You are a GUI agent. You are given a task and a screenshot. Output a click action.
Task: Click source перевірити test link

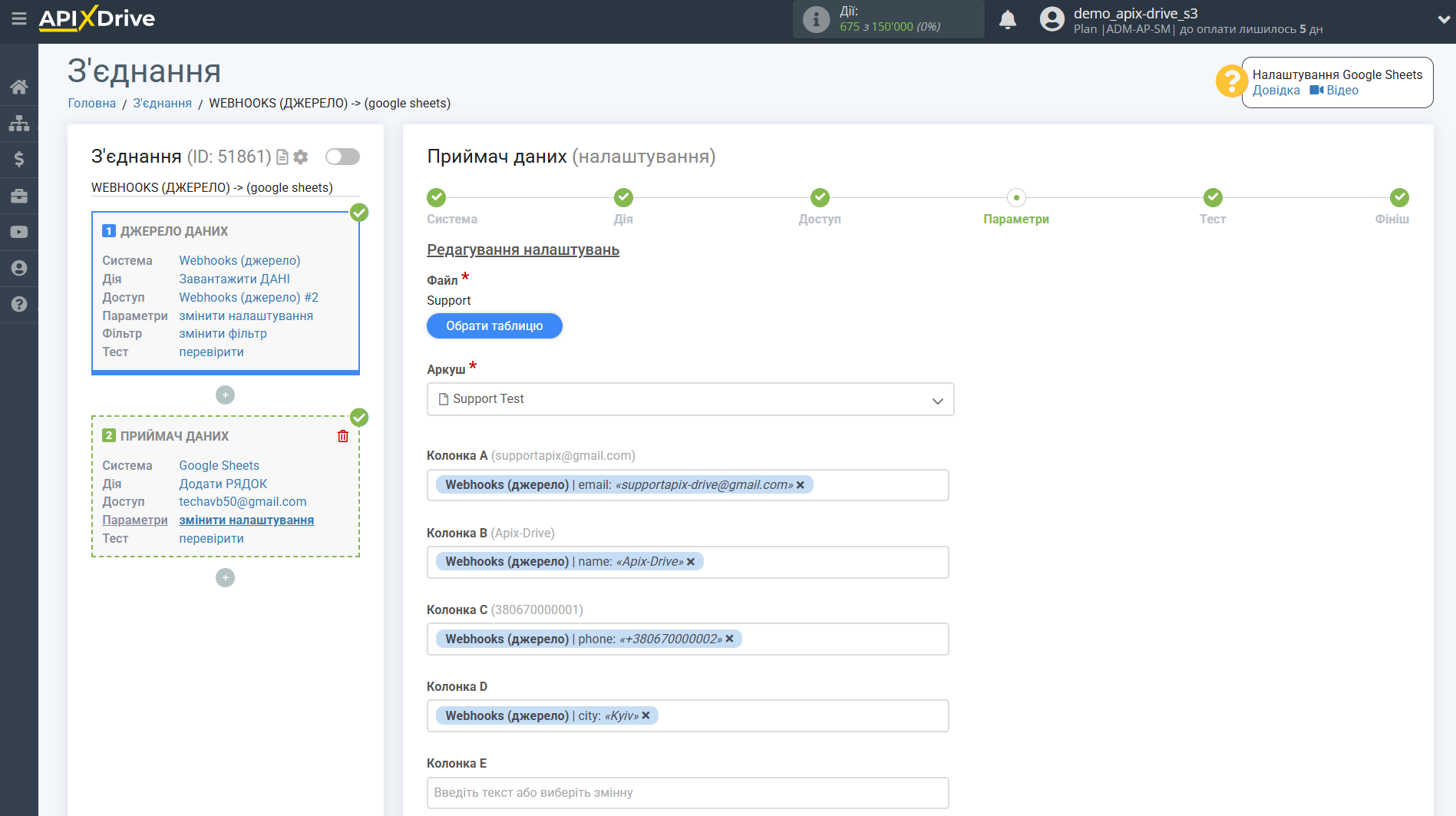point(211,352)
